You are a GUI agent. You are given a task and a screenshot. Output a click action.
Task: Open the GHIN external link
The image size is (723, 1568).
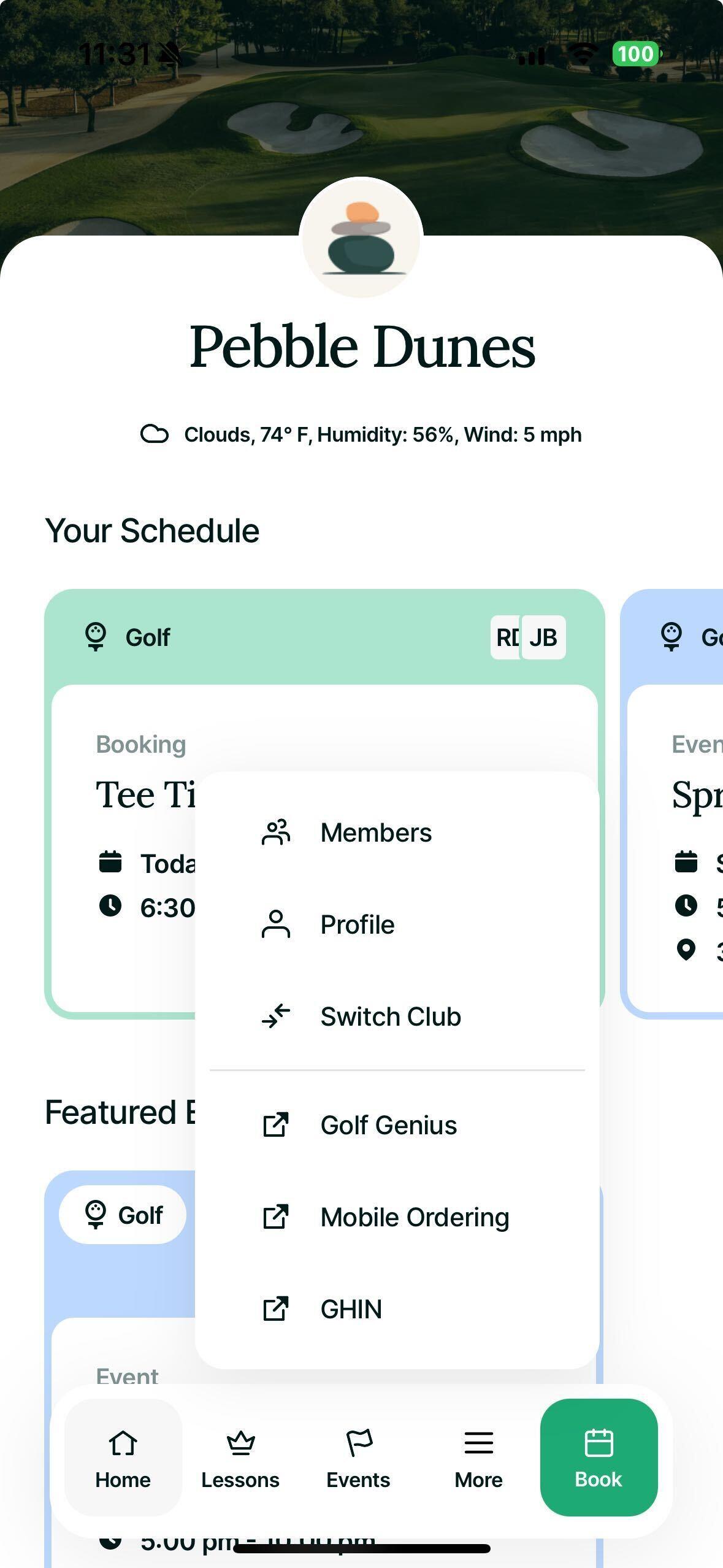click(351, 1309)
